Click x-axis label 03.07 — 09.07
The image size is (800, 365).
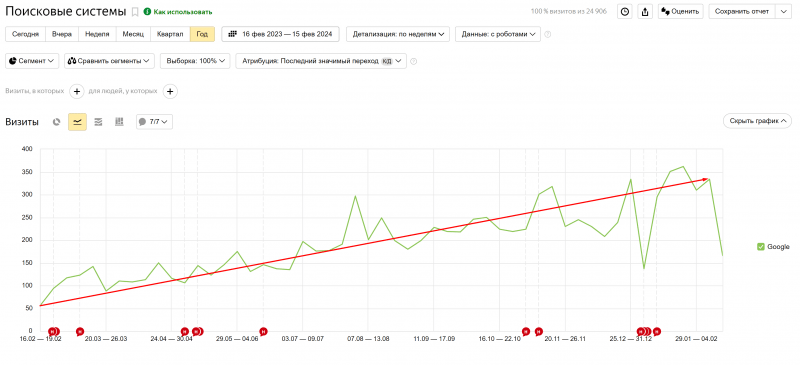point(303,339)
